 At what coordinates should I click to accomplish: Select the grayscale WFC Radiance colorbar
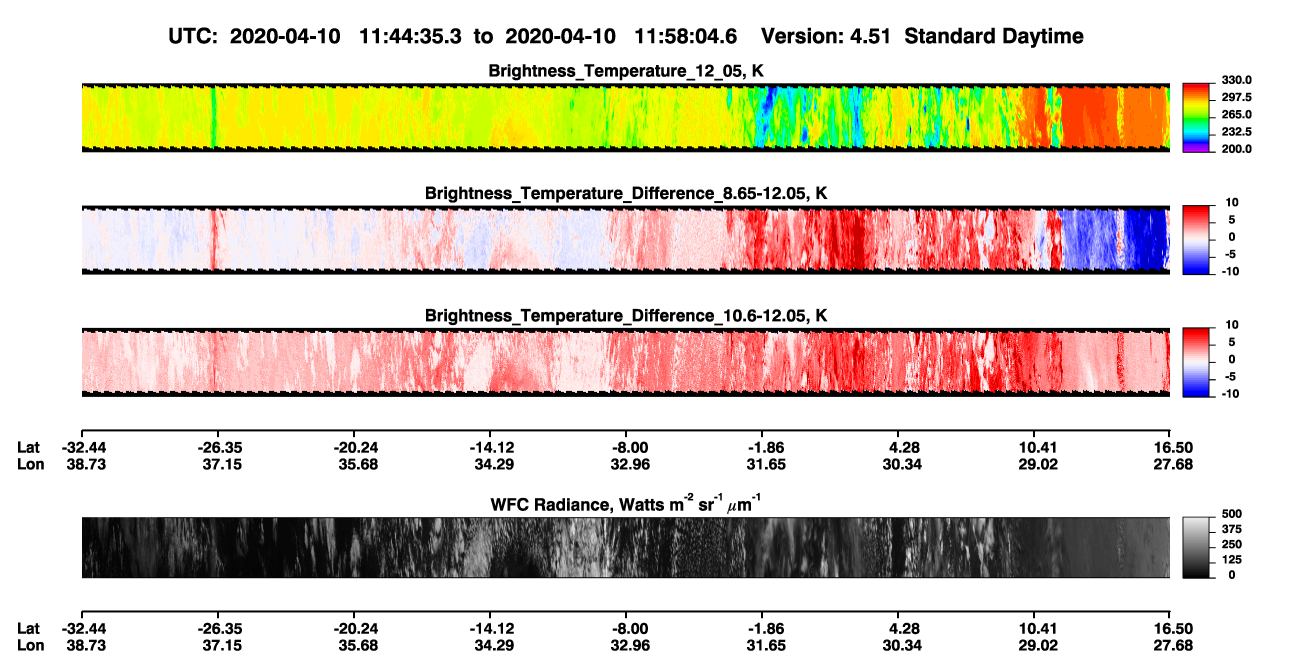pyautogui.click(x=1196, y=547)
